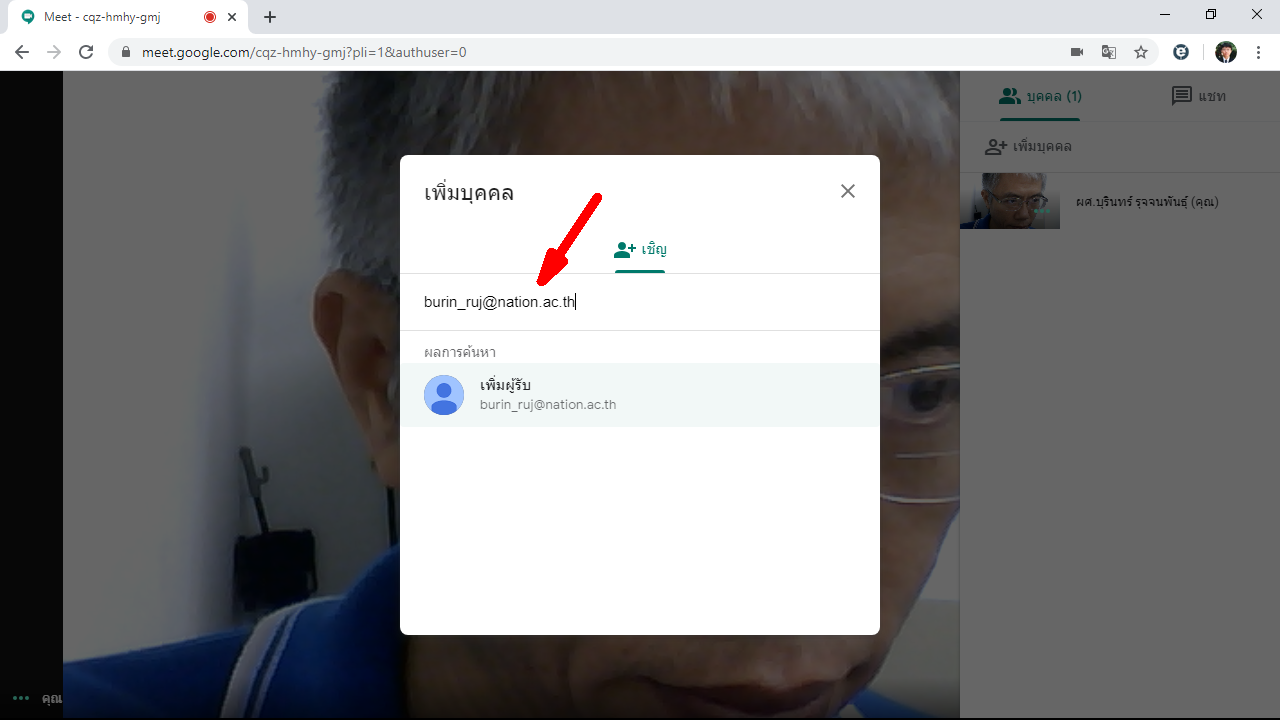Click the browser extension icon
Viewport: 1280px width, 720px height.
coord(1181,52)
